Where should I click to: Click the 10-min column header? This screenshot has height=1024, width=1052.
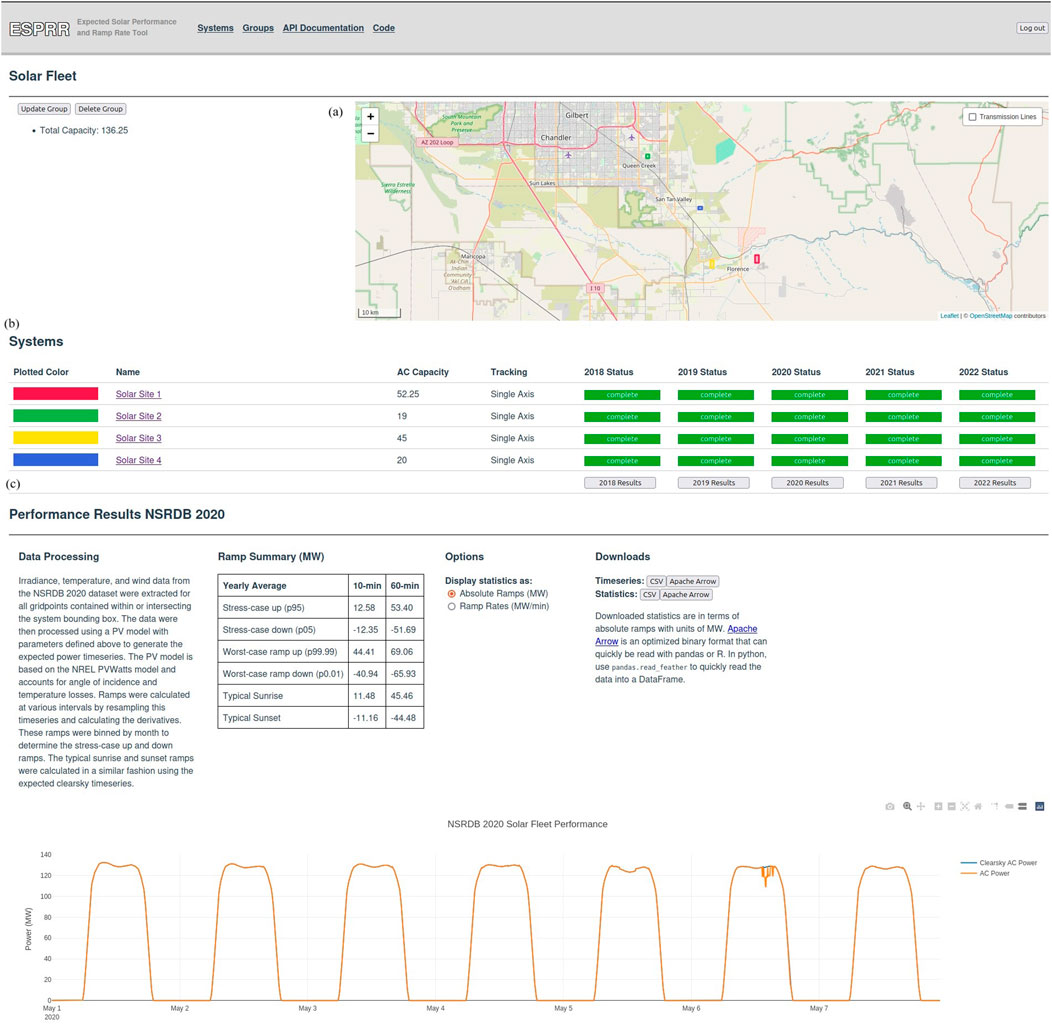367,586
